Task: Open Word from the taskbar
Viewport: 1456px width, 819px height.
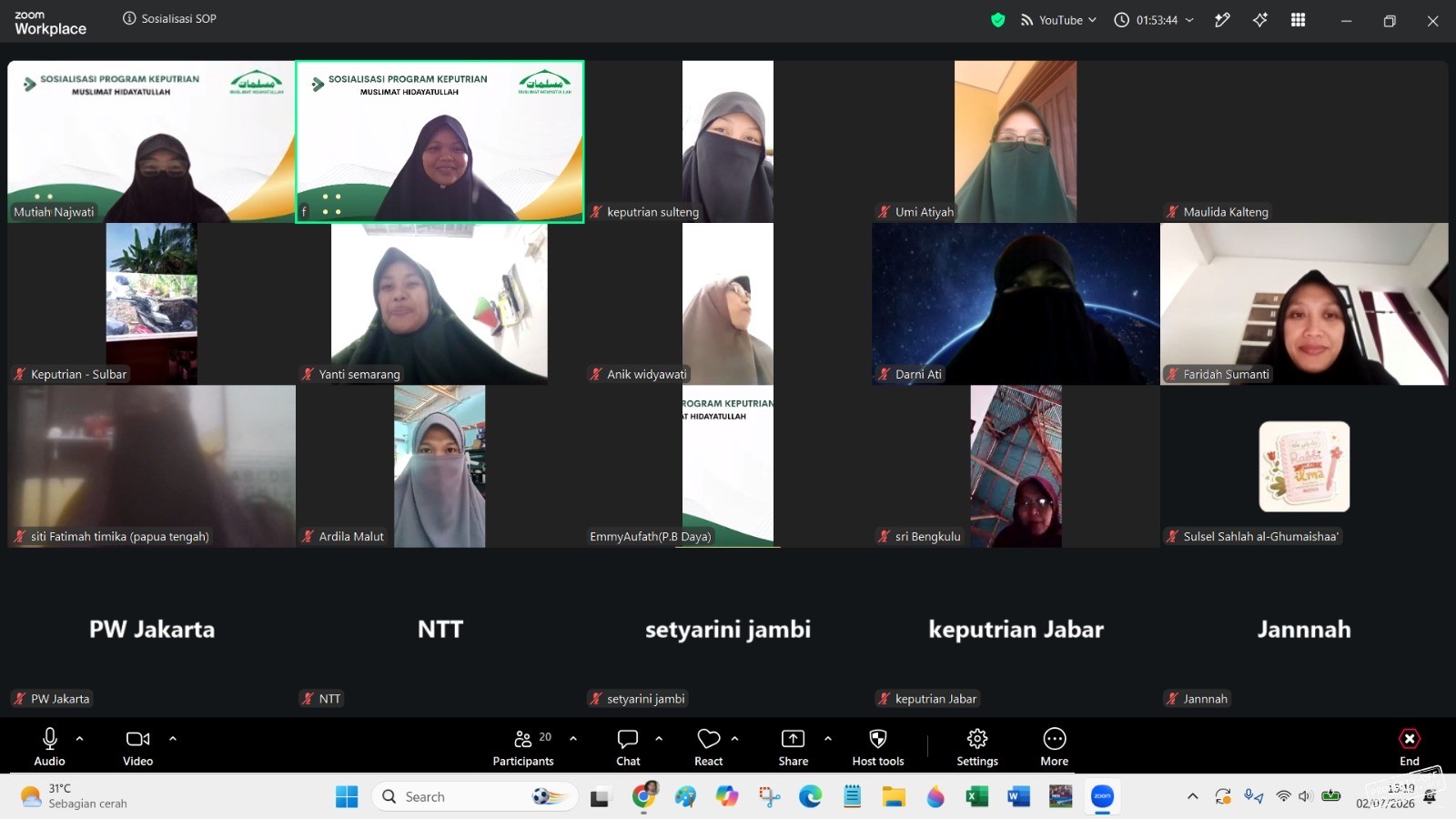Action: pyautogui.click(x=1018, y=796)
